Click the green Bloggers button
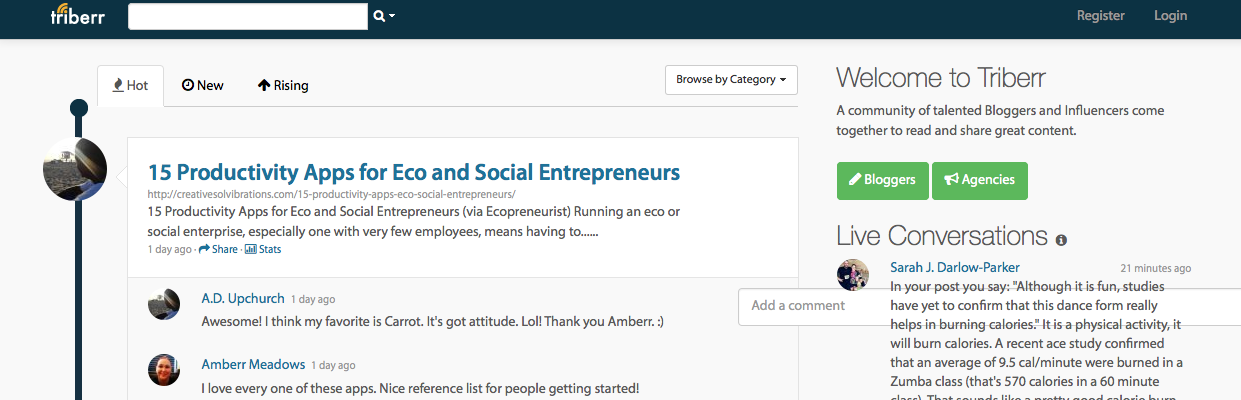Image resolution: width=1241 pixels, height=400 pixels. pyautogui.click(x=883, y=180)
